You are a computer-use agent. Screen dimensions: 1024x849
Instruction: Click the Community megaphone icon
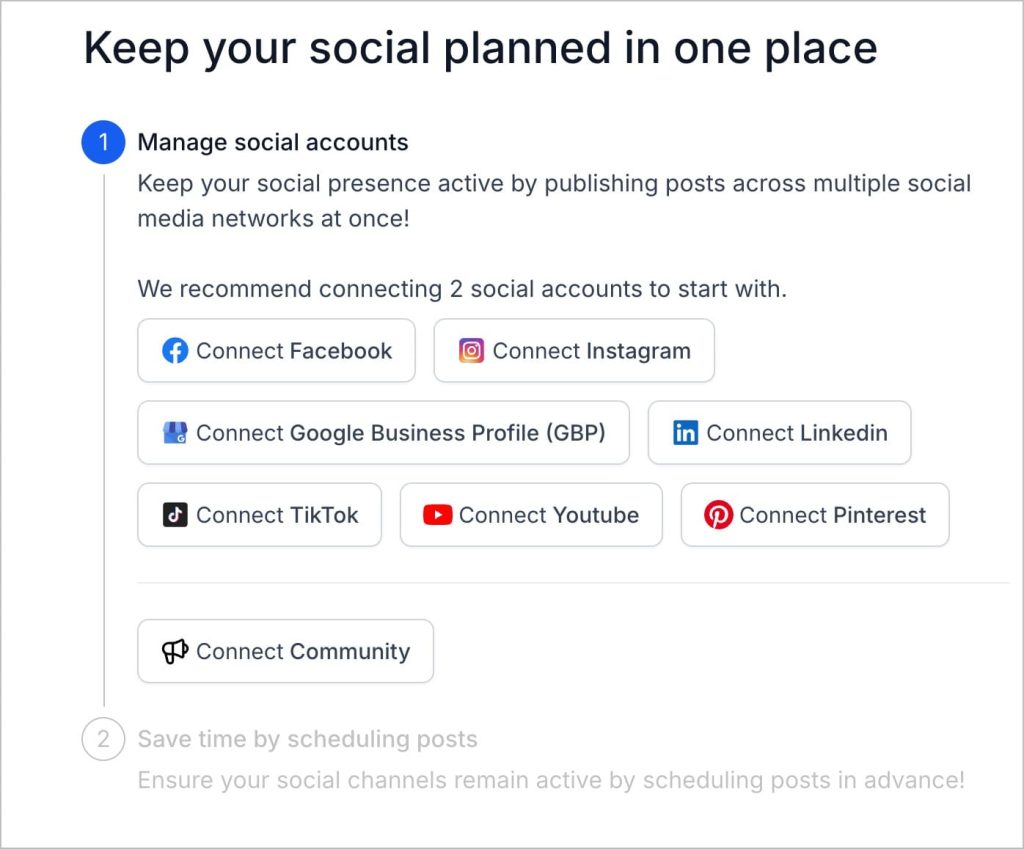pos(175,651)
